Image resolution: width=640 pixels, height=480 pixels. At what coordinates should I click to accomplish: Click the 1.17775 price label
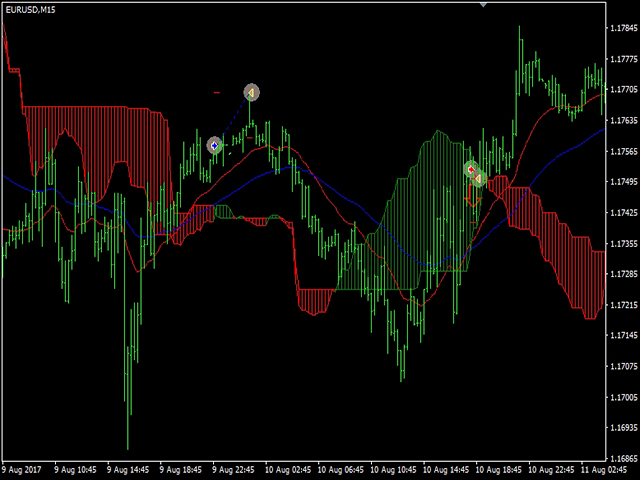click(x=624, y=59)
